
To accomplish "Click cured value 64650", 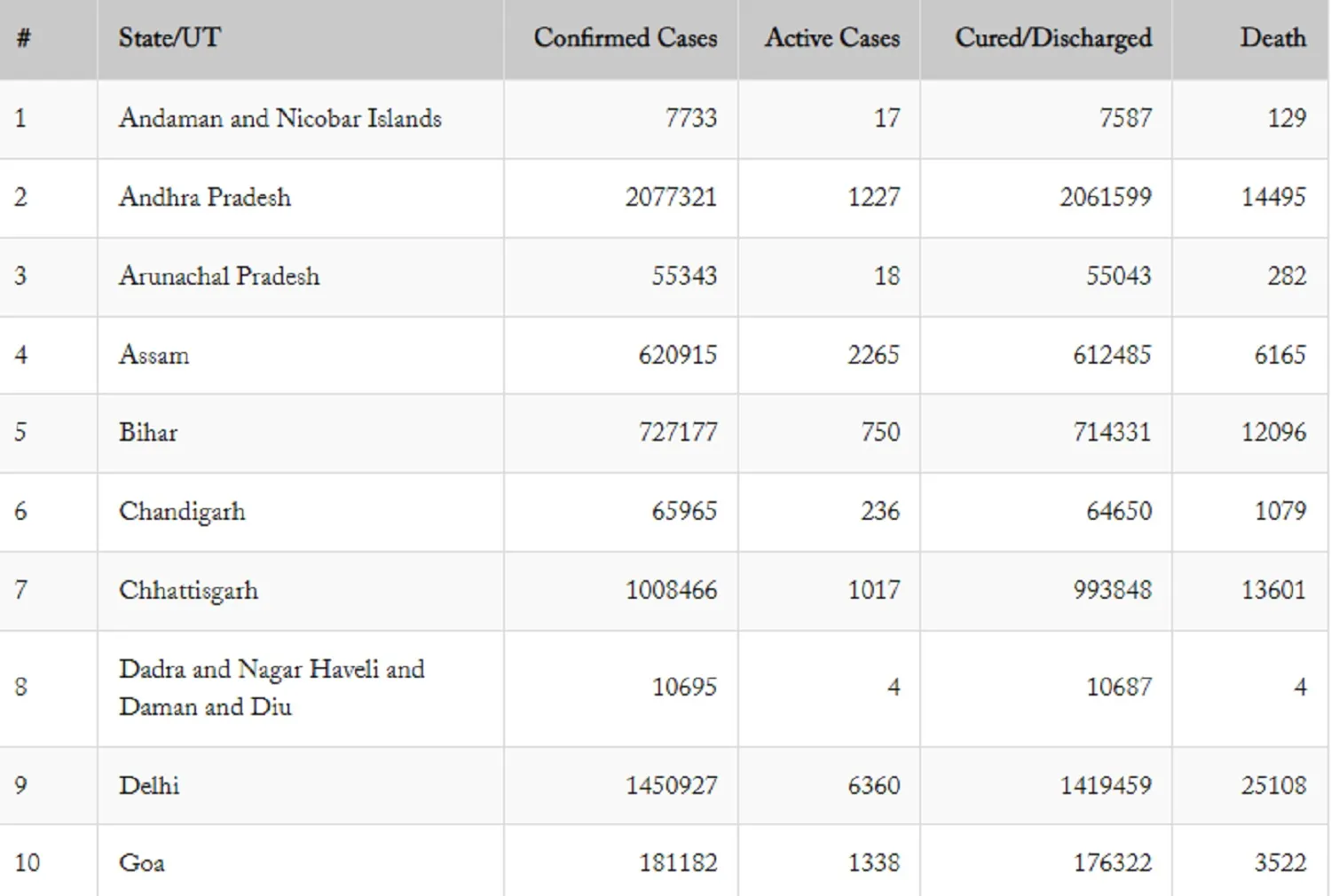I will pos(1119,512).
